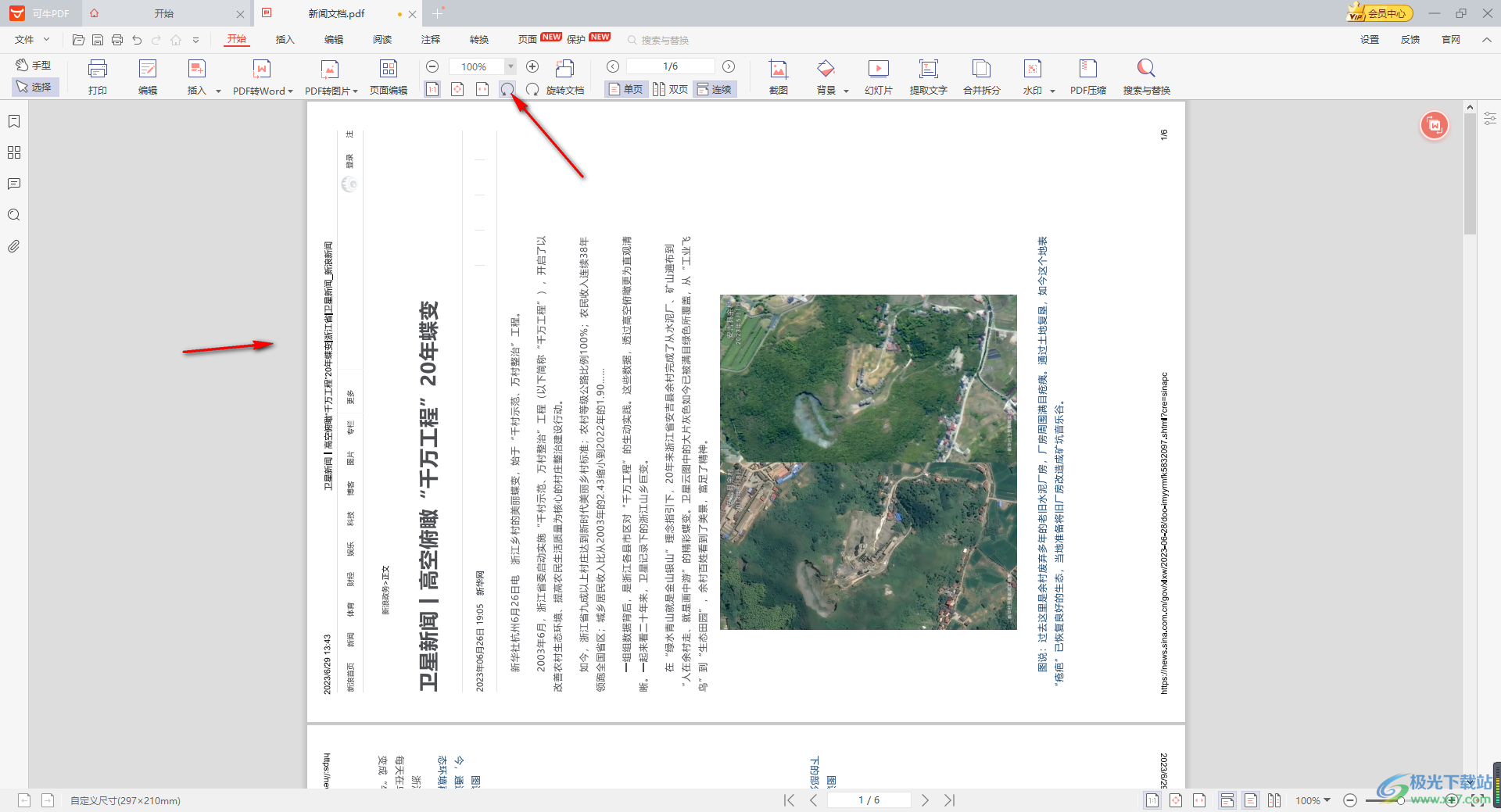Expand the Background (背景) dropdown arrow

pyautogui.click(x=846, y=91)
